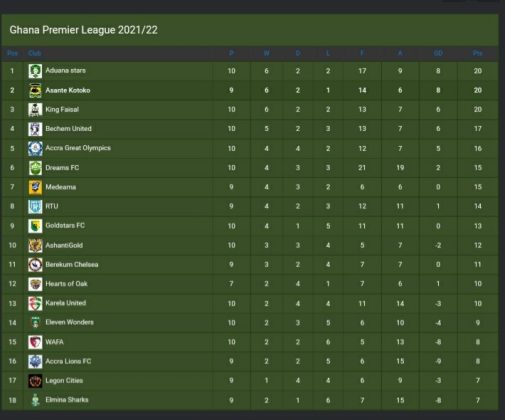The image size is (505, 420).
Task: Open the Goldstars FC team name
Action: tap(65, 225)
